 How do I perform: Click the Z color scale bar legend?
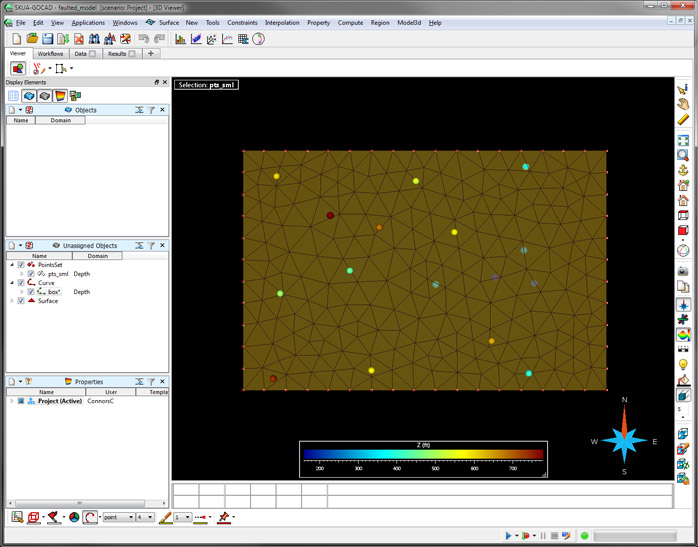pyautogui.click(x=423, y=459)
